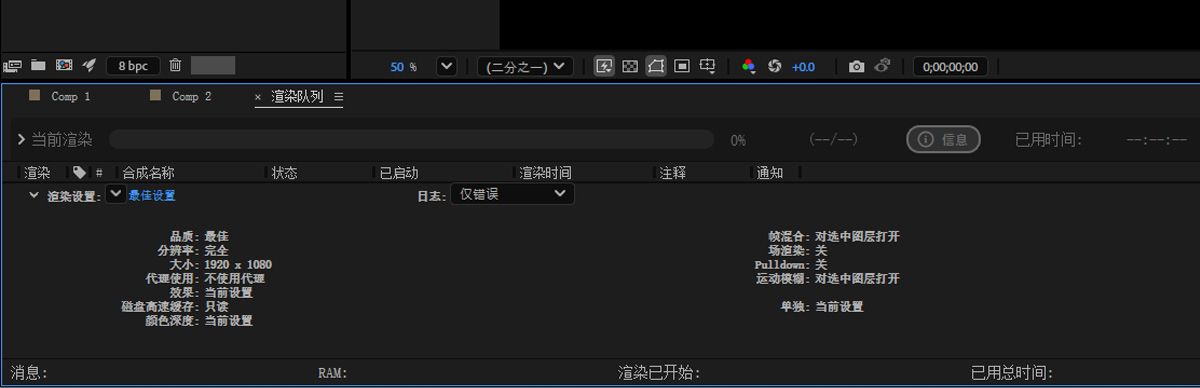Click the render progress bar
Image resolution: width=1200 pixels, height=388 pixels.
point(411,140)
